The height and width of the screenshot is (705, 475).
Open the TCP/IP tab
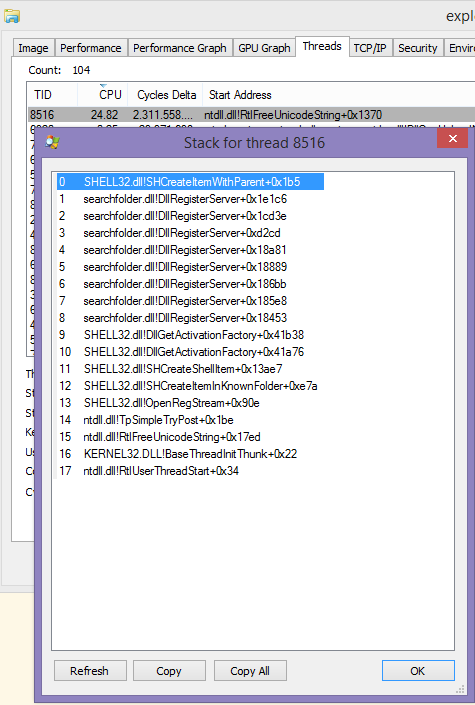pos(370,48)
